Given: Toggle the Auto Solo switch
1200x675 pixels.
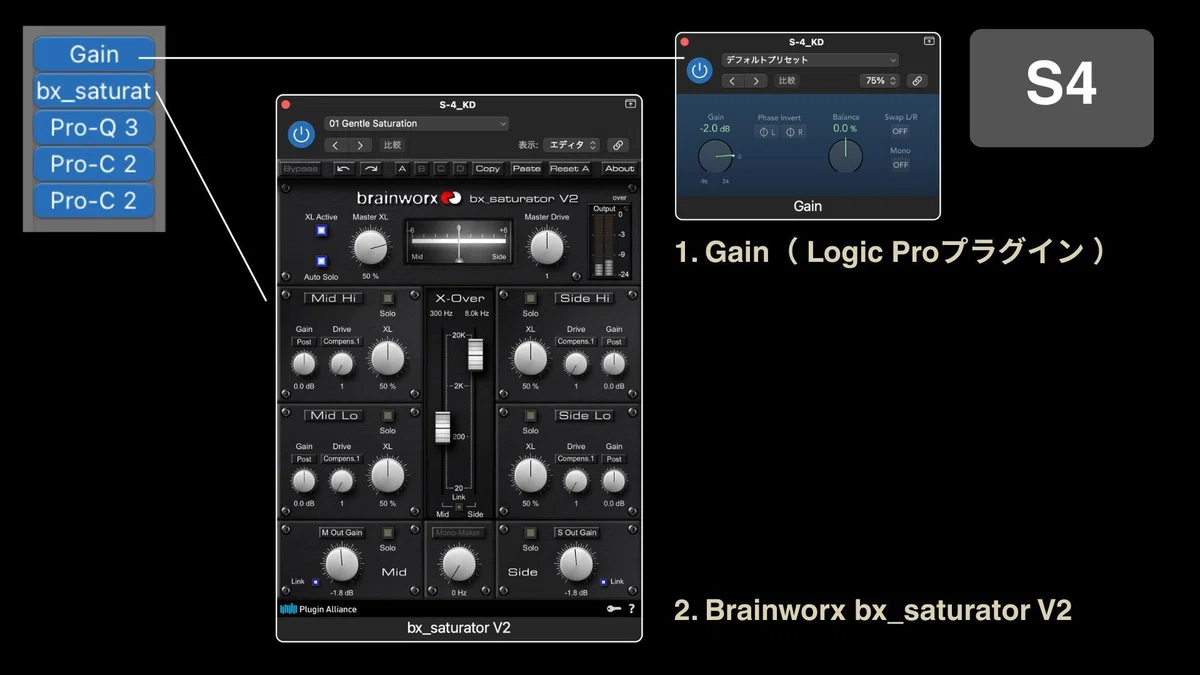Looking at the screenshot, I should (322, 261).
